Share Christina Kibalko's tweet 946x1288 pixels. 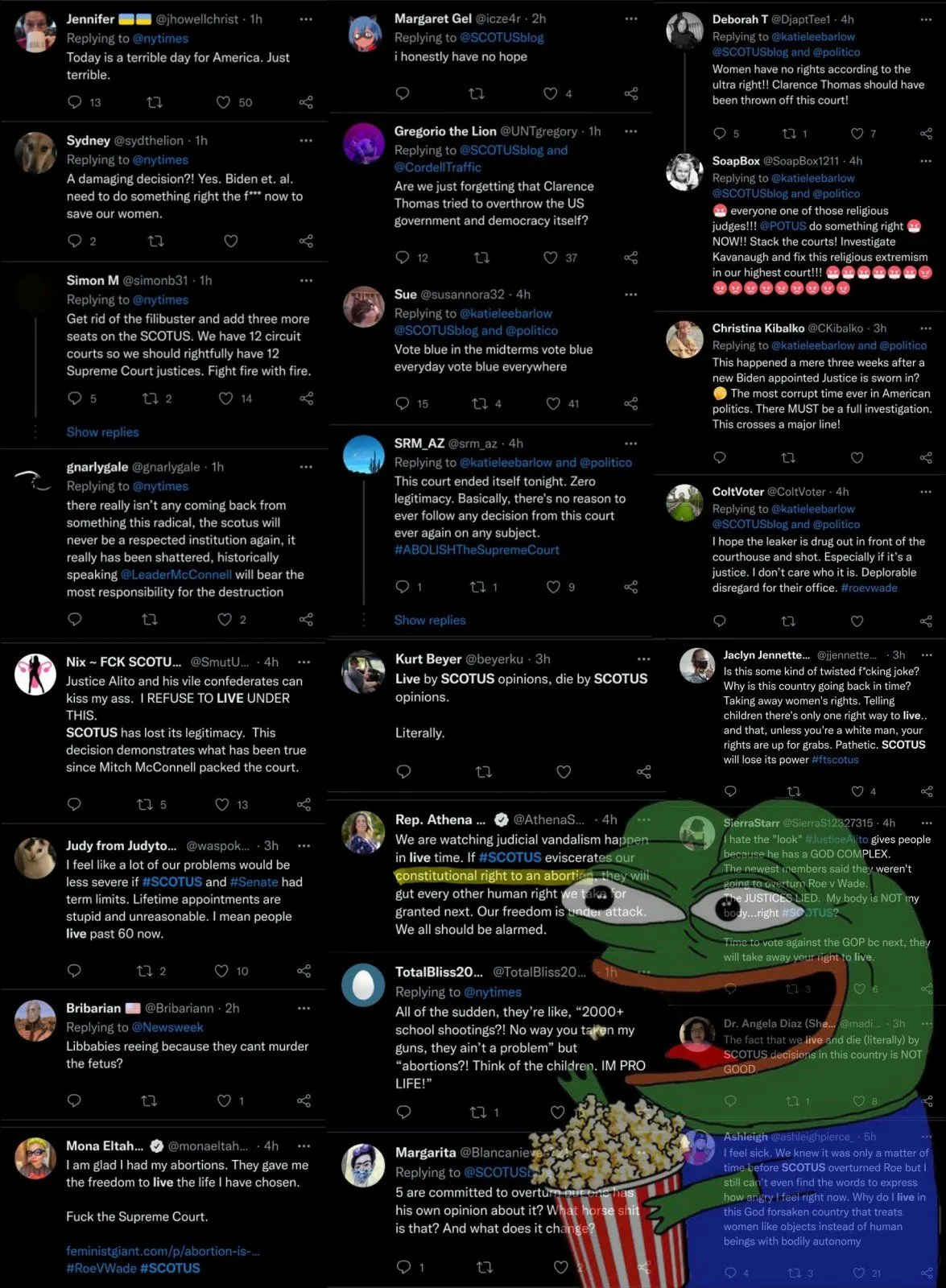coord(926,457)
